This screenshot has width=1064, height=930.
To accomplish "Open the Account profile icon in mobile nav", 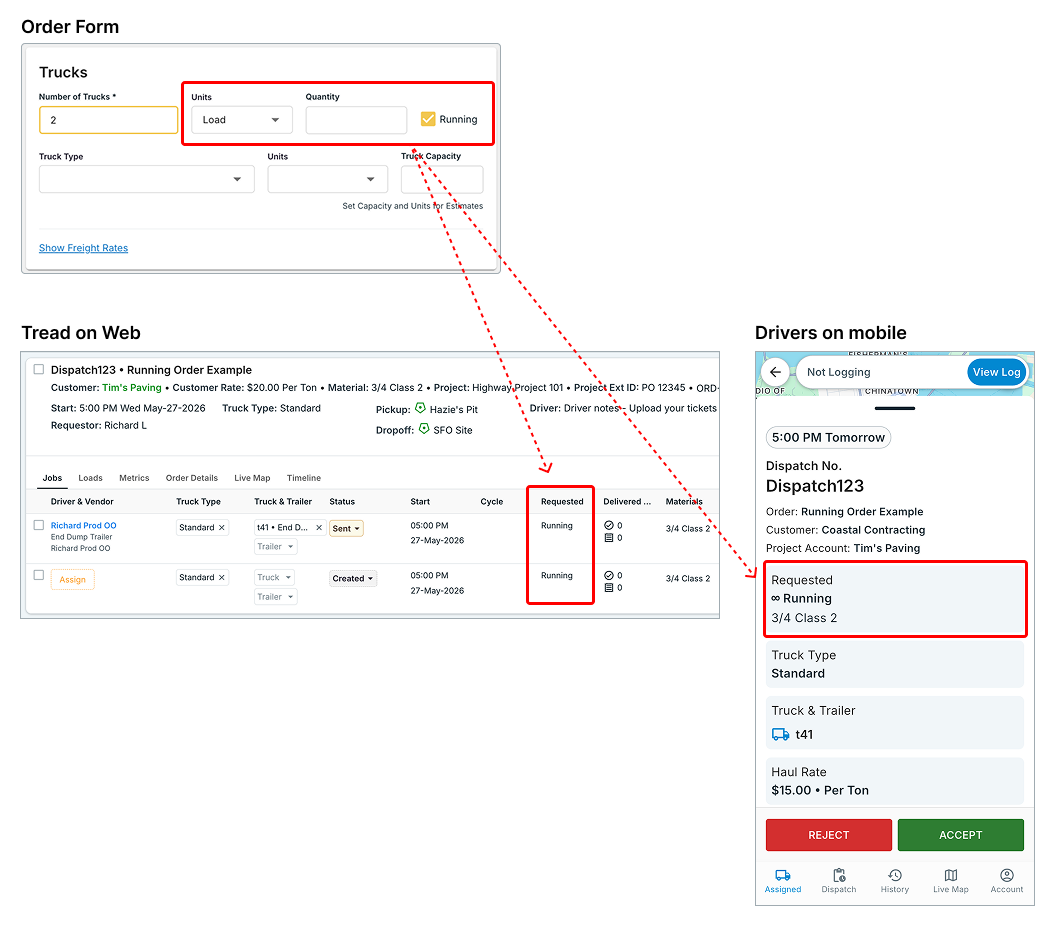I will tap(1006, 875).
